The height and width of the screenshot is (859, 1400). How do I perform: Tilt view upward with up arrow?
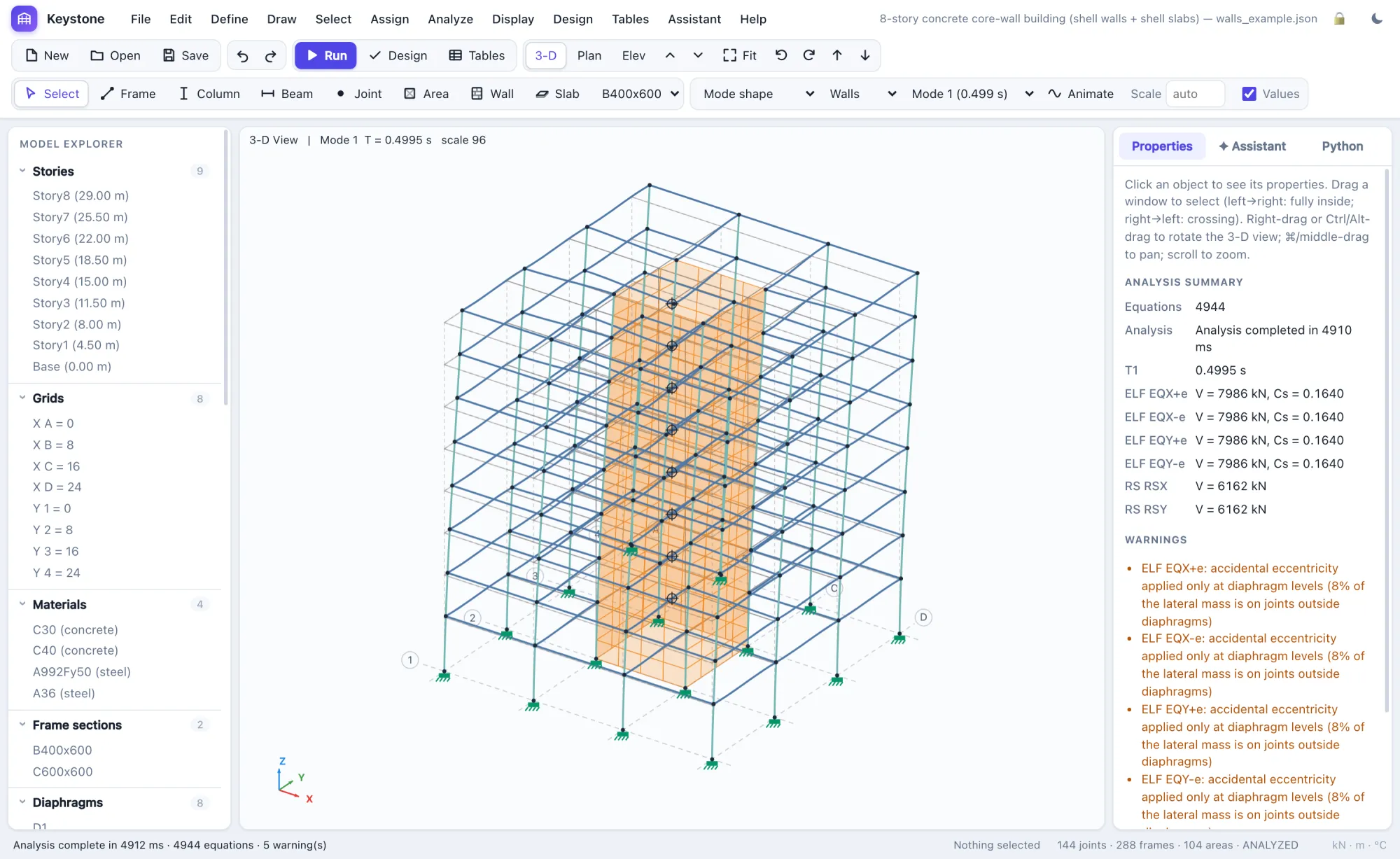coord(837,55)
